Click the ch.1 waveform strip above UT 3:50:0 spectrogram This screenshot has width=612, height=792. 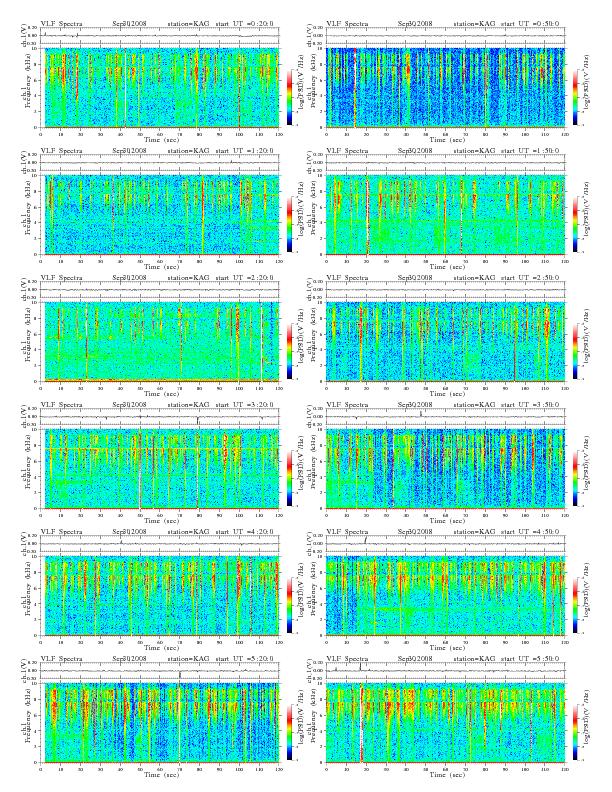click(445, 417)
